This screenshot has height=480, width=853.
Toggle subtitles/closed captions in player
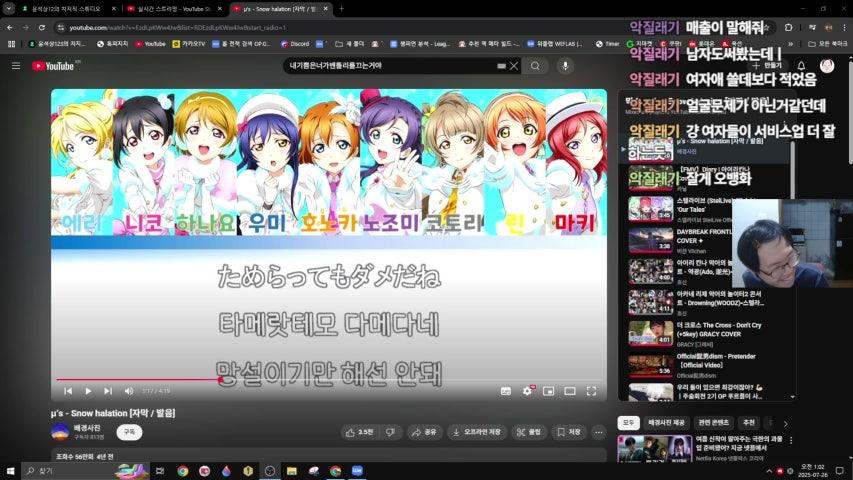505,391
